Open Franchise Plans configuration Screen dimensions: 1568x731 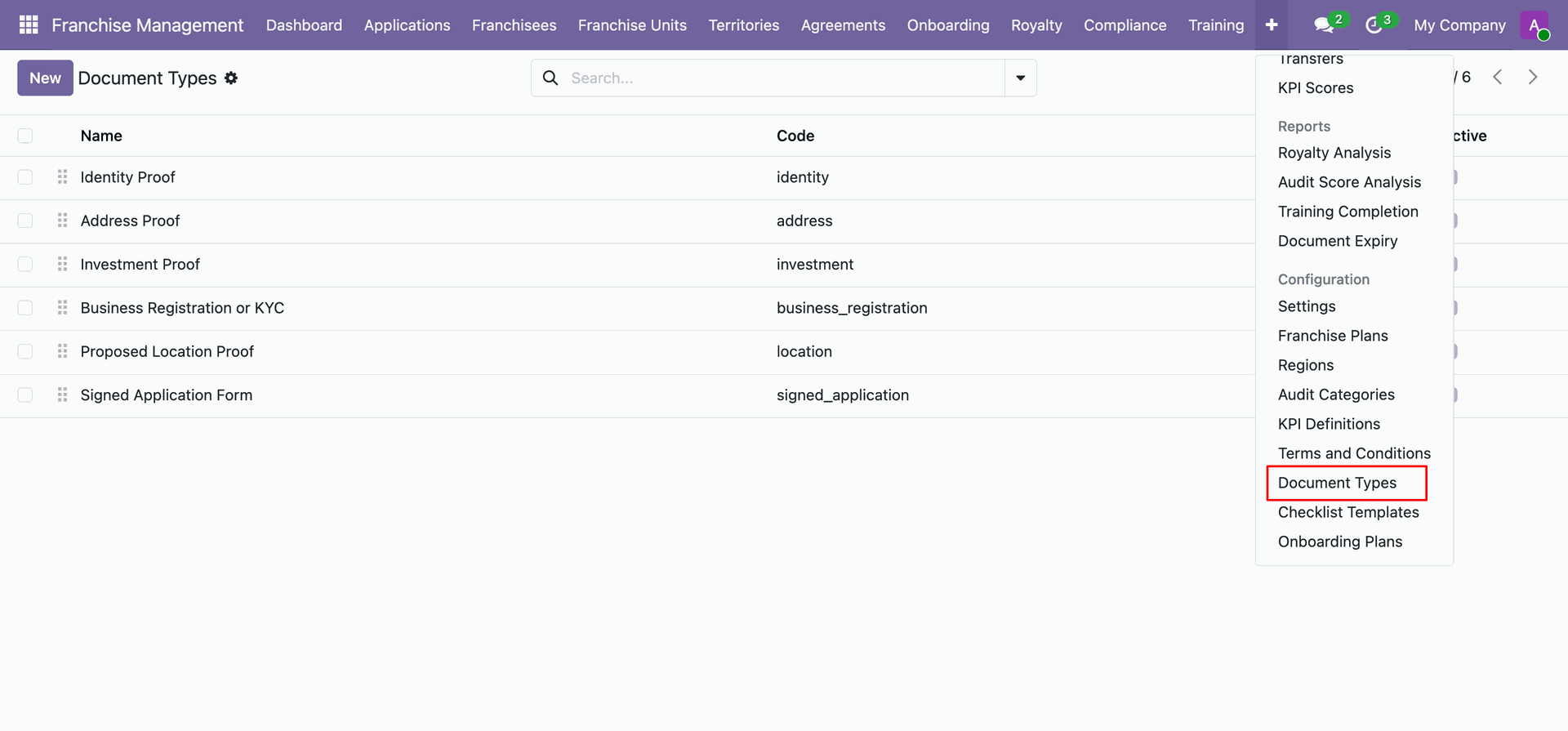tap(1333, 336)
